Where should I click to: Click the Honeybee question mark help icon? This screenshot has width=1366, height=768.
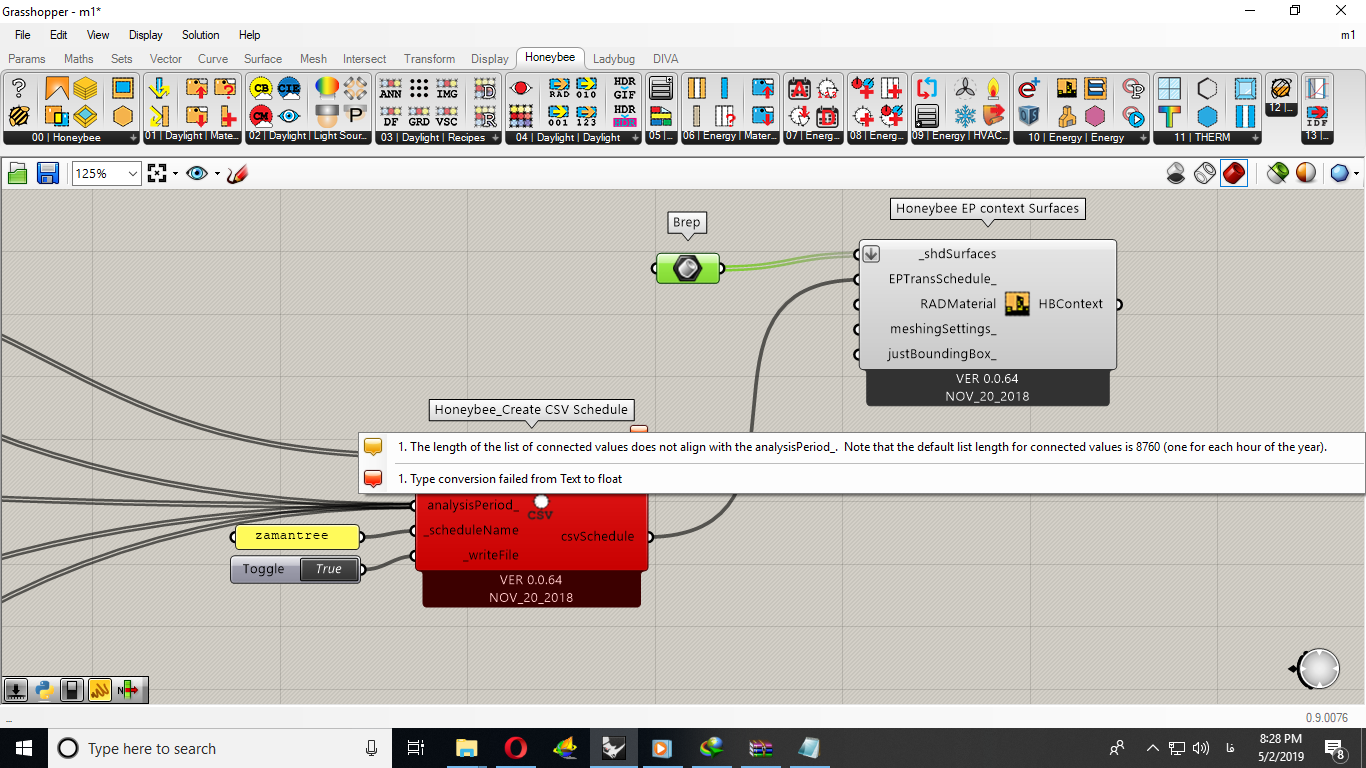(x=18, y=88)
